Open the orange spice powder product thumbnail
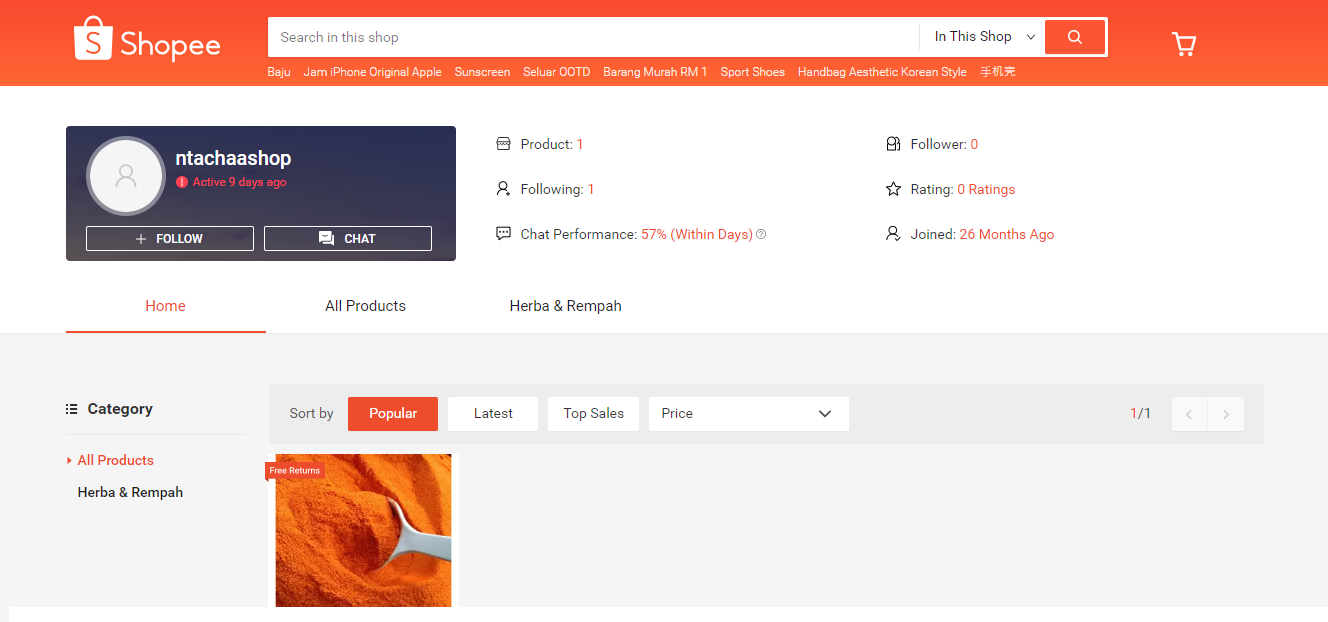The image size is (1328, 622). coord(364,531)
